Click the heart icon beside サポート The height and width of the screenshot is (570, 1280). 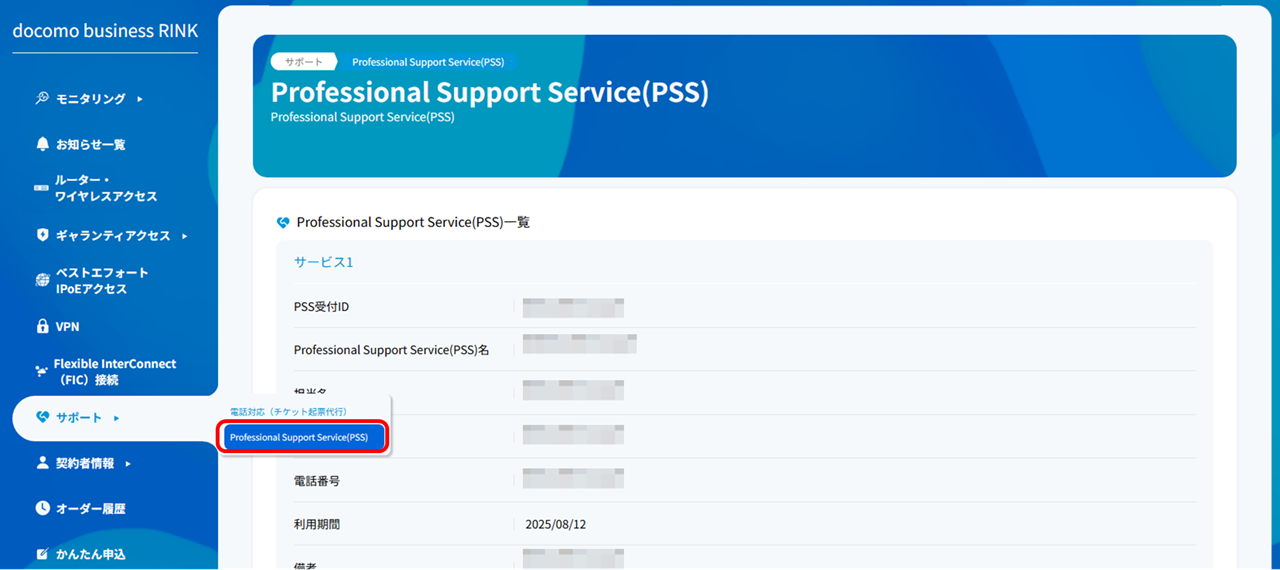point(42,417)
